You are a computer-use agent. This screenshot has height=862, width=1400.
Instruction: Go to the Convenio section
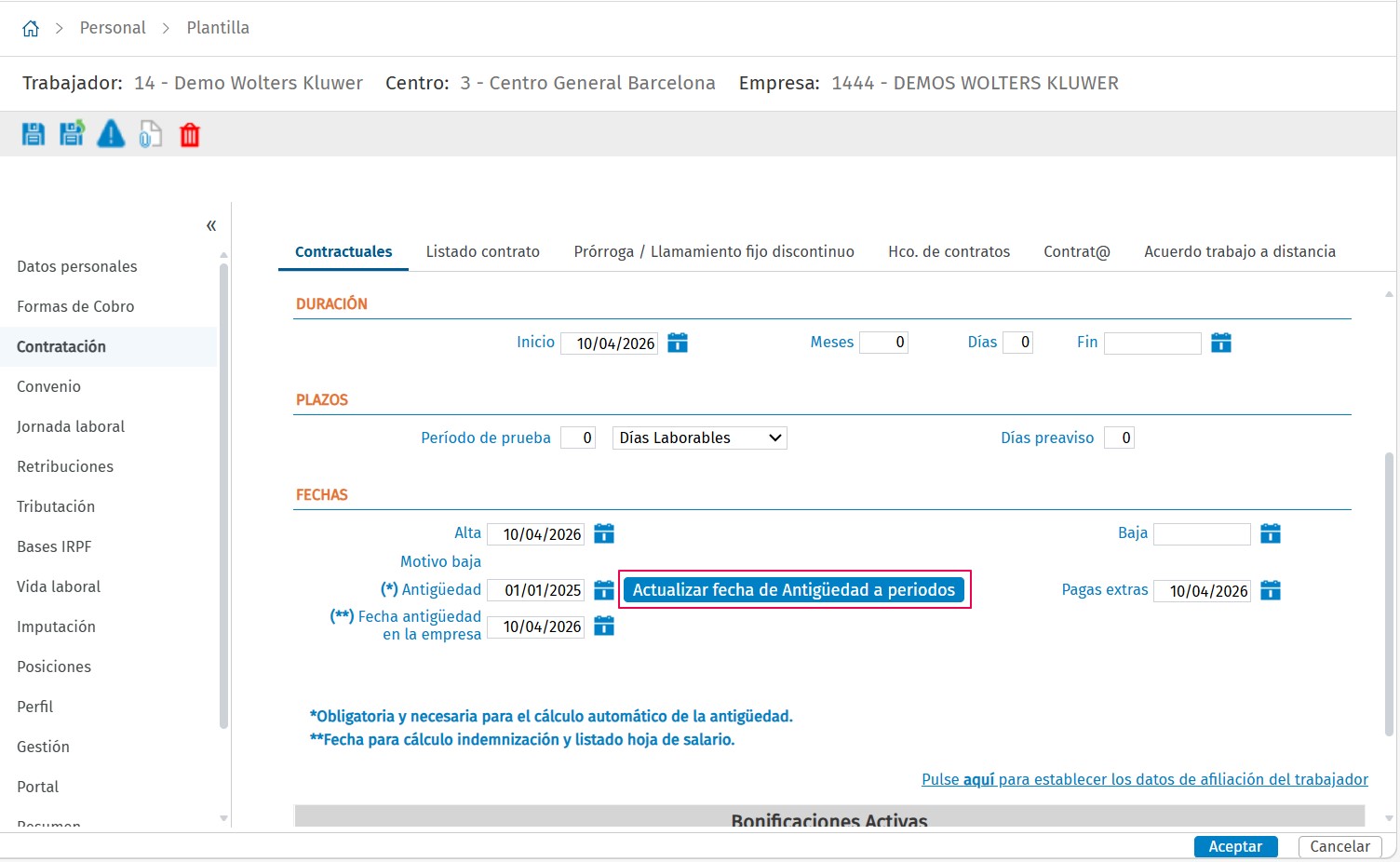[48, 386]
